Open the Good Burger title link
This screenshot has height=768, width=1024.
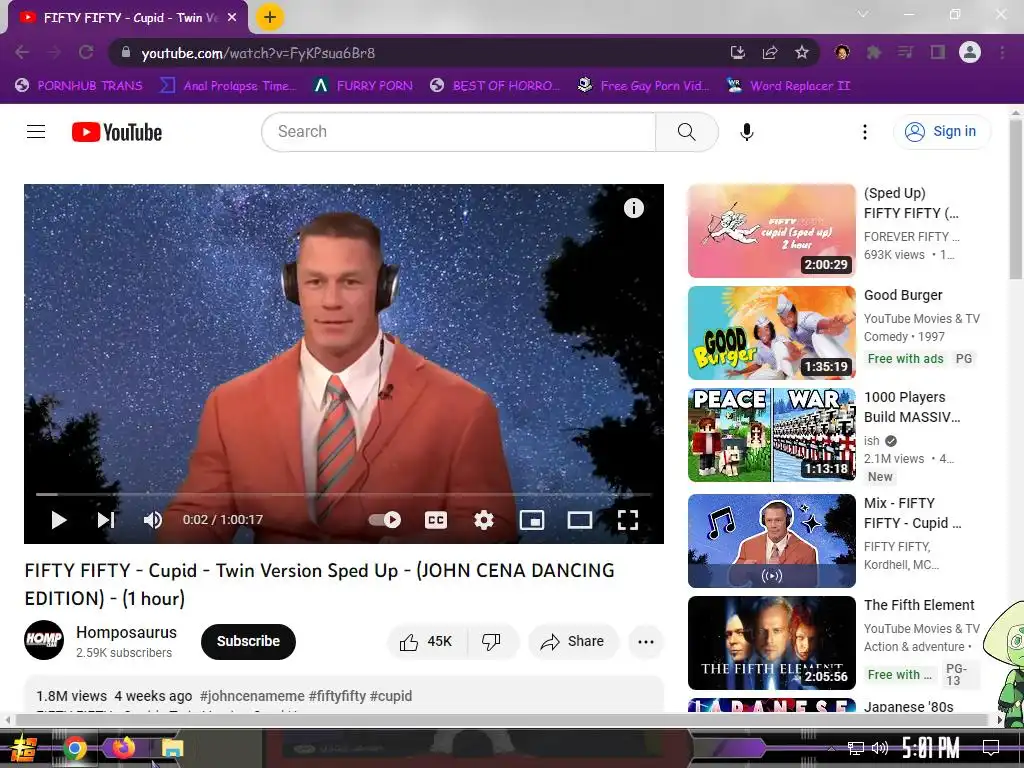tap(903, 295)
